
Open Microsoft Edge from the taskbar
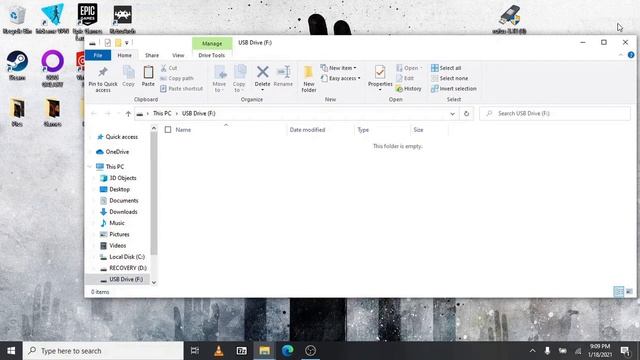tap(287, 351)
